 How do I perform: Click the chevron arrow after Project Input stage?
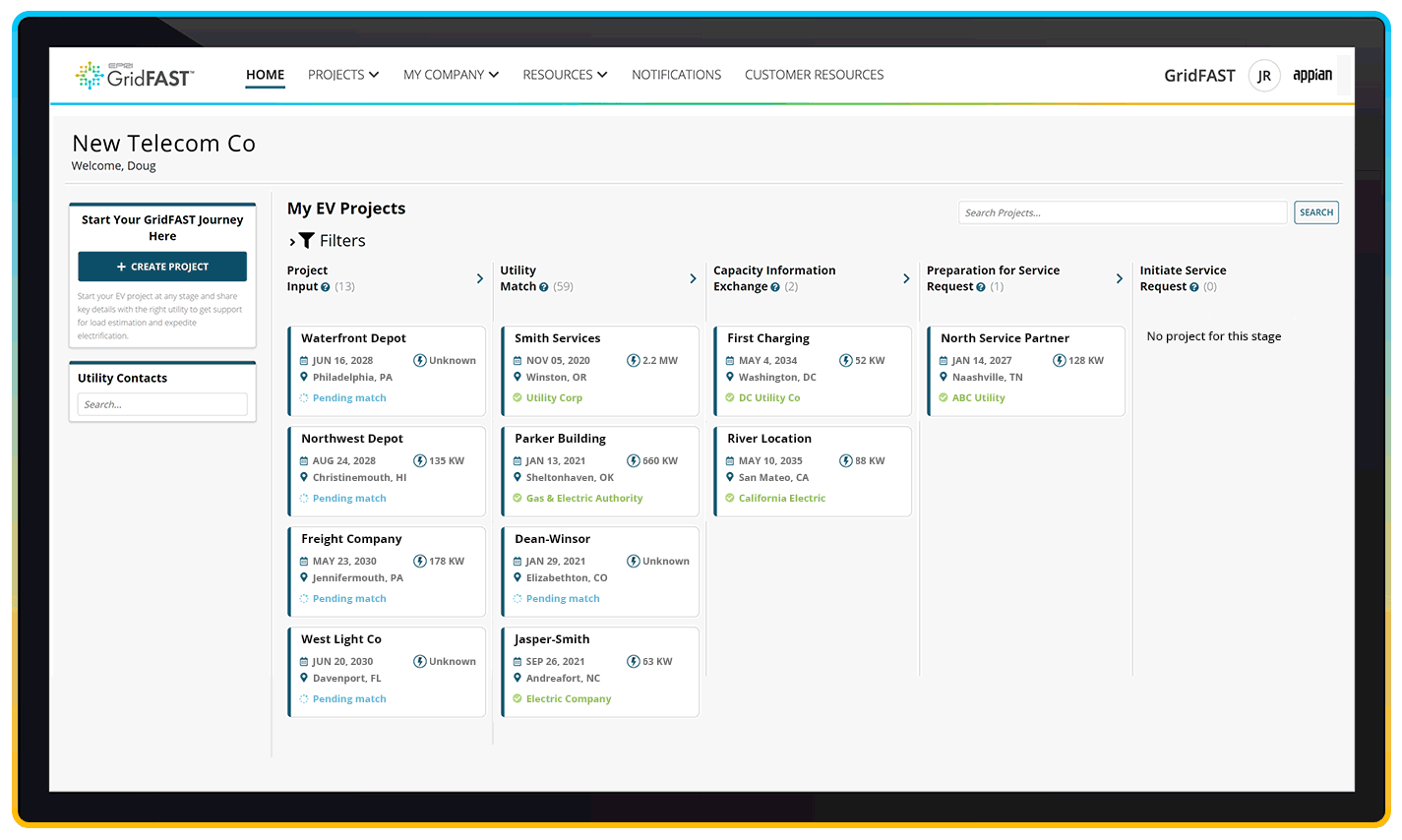click(480, 279)
